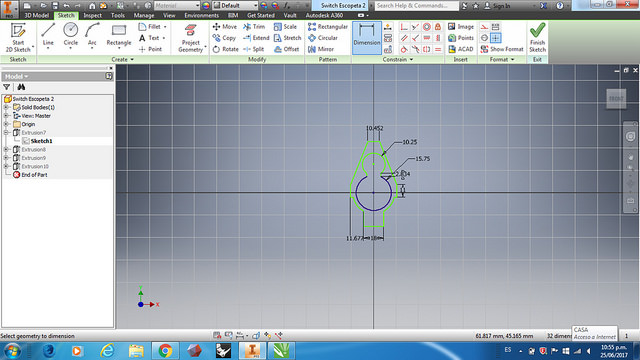Select Sketch1 in the model browser
Viewport: 640px width, 360px height.
pos(41,141)
